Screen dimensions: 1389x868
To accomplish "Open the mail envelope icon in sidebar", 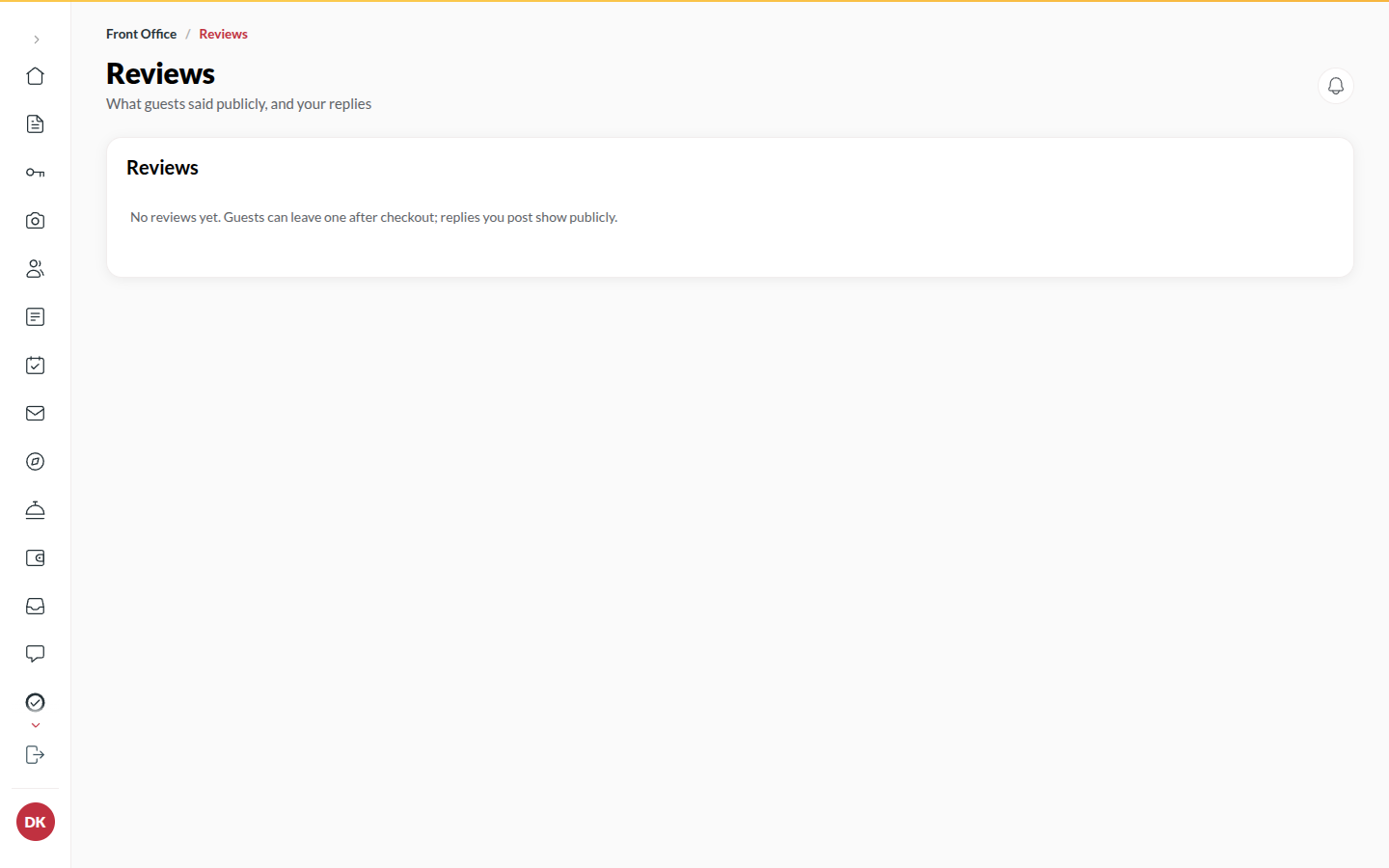I will [36, 414].
